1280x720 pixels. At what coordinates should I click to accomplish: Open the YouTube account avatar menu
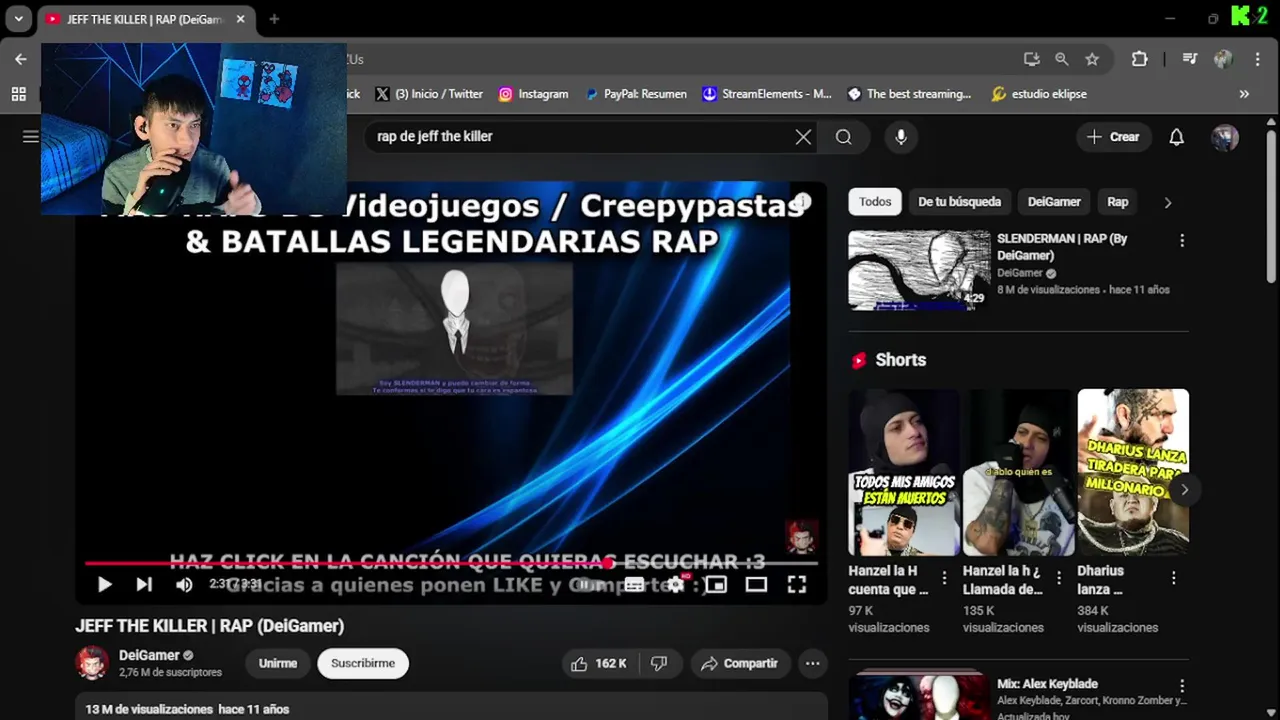1225,137
